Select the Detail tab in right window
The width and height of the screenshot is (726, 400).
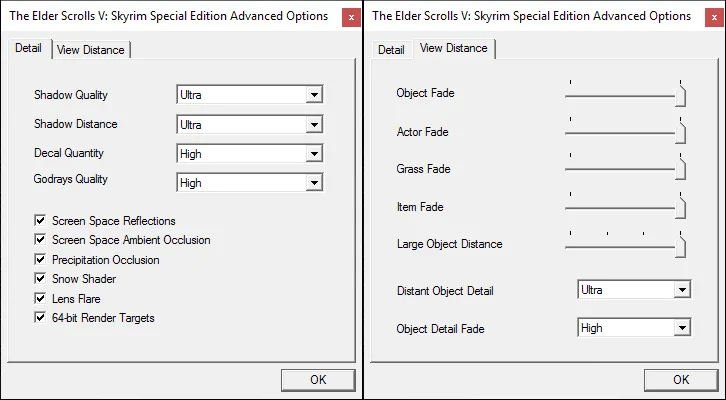(391, 50)
